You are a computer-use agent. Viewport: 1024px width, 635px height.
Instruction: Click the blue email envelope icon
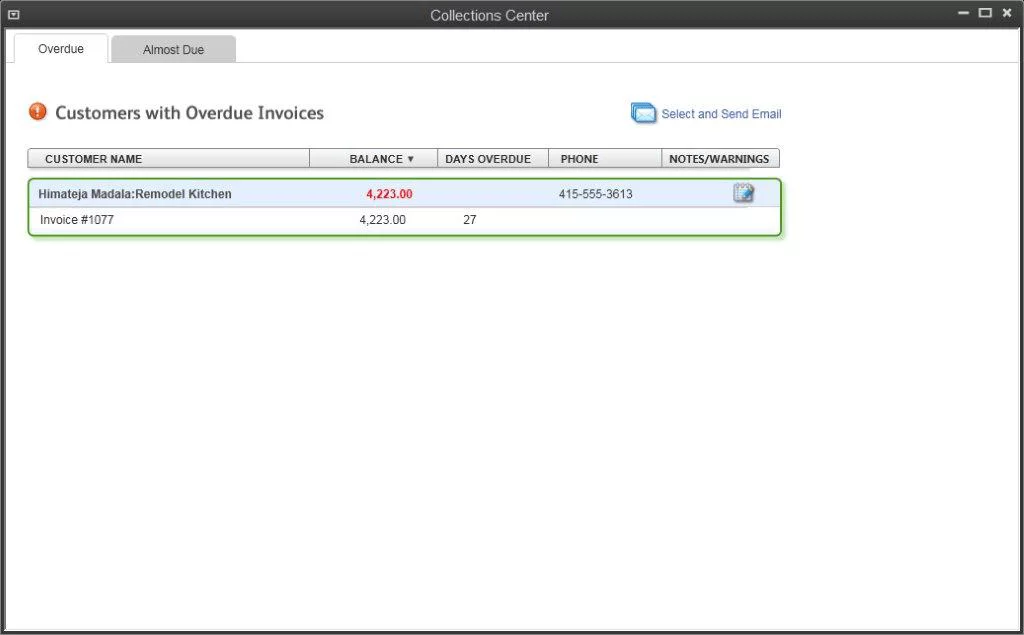click(x=644, y=113)
